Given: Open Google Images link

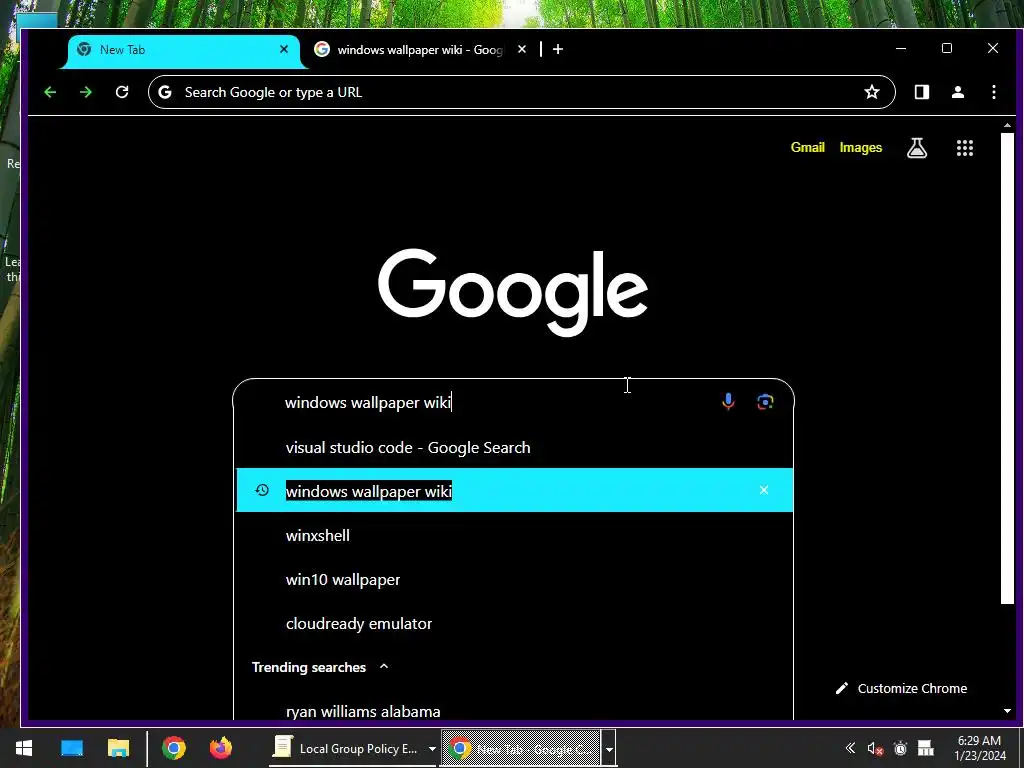Looking at the screenshot, I should [x=861, y=148].
